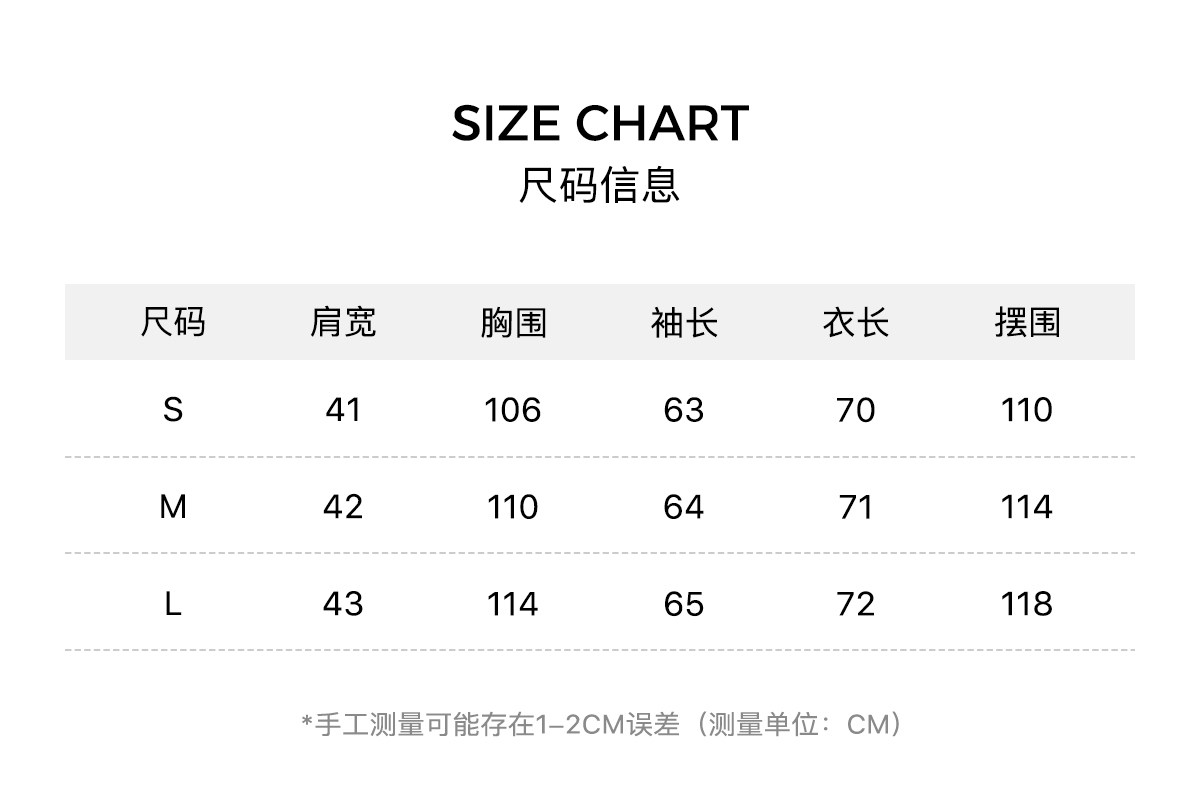Image resolution: width=1200 pixels, height=812 pixels.
Task: Click hem value 118 in the L row
Action: (1027, 604)
